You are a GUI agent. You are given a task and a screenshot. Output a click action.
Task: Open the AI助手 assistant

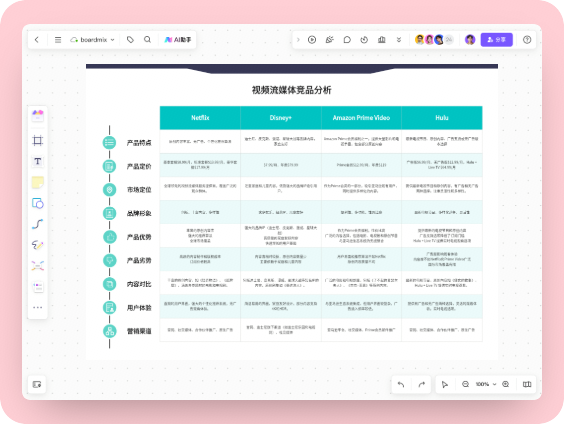tap(178, 40)
